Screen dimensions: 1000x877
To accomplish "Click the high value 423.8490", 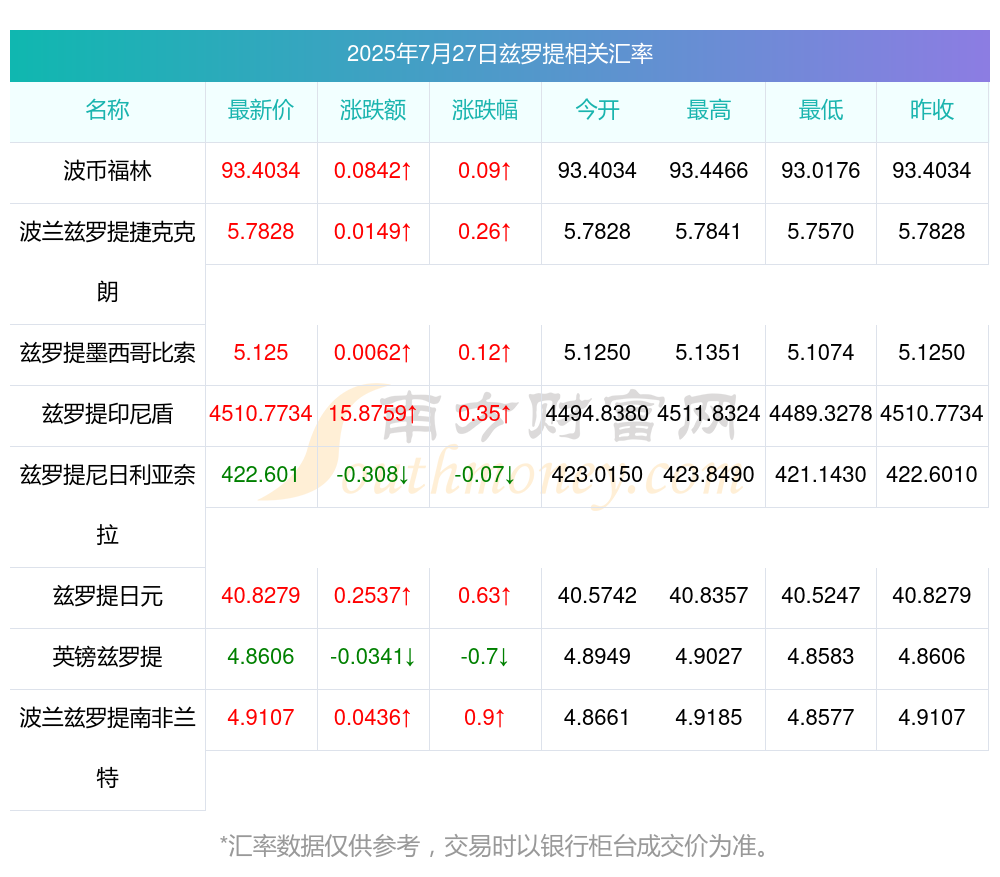I will coord(709,475).
